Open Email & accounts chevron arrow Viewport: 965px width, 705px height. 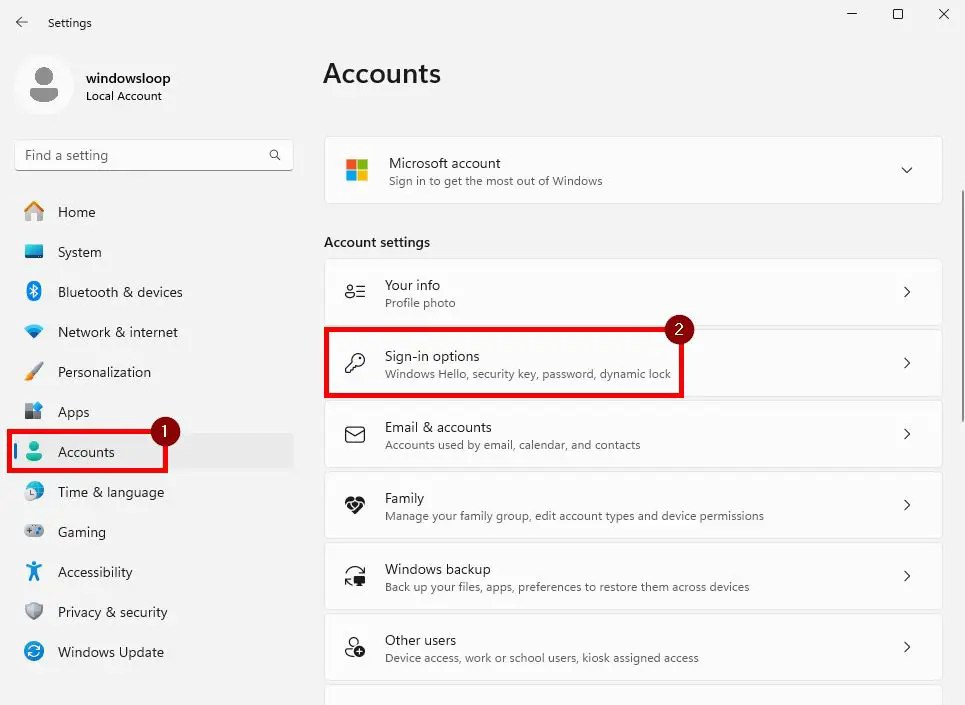click(x=907, y=434)
